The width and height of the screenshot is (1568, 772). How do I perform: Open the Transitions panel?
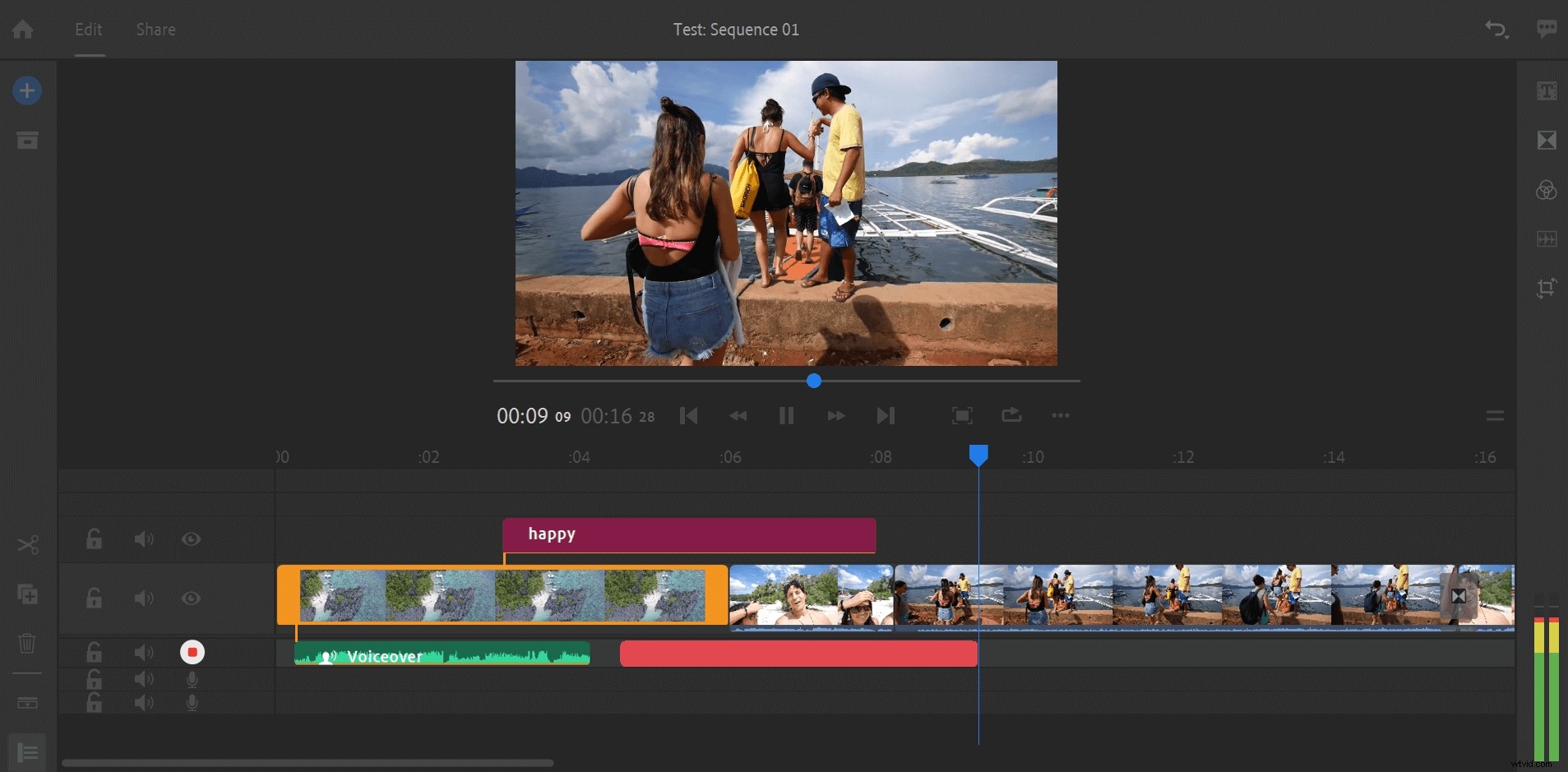tap(1547, 140)
